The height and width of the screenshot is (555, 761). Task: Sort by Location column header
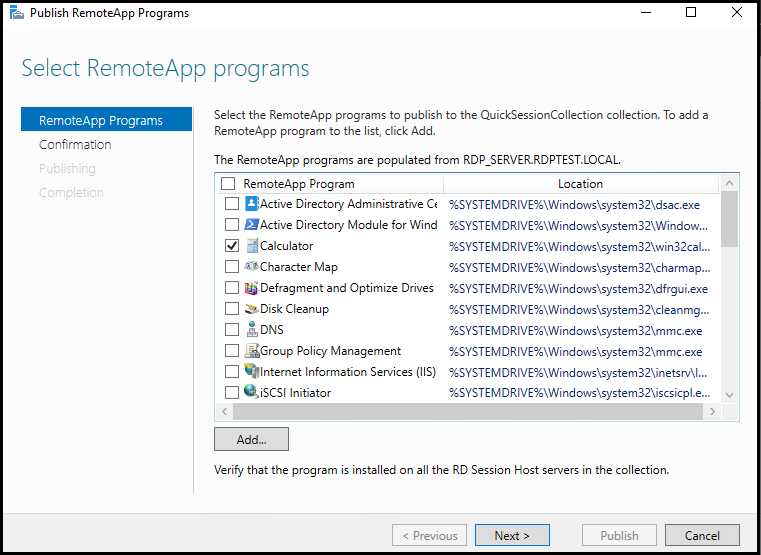pos(580,184)
